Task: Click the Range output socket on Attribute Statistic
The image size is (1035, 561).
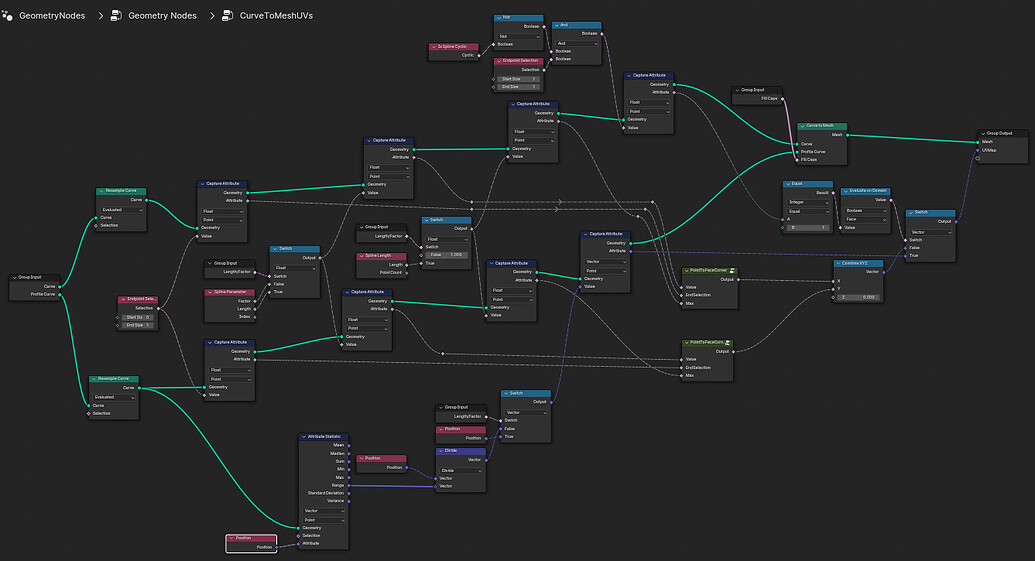Action: 349,485
